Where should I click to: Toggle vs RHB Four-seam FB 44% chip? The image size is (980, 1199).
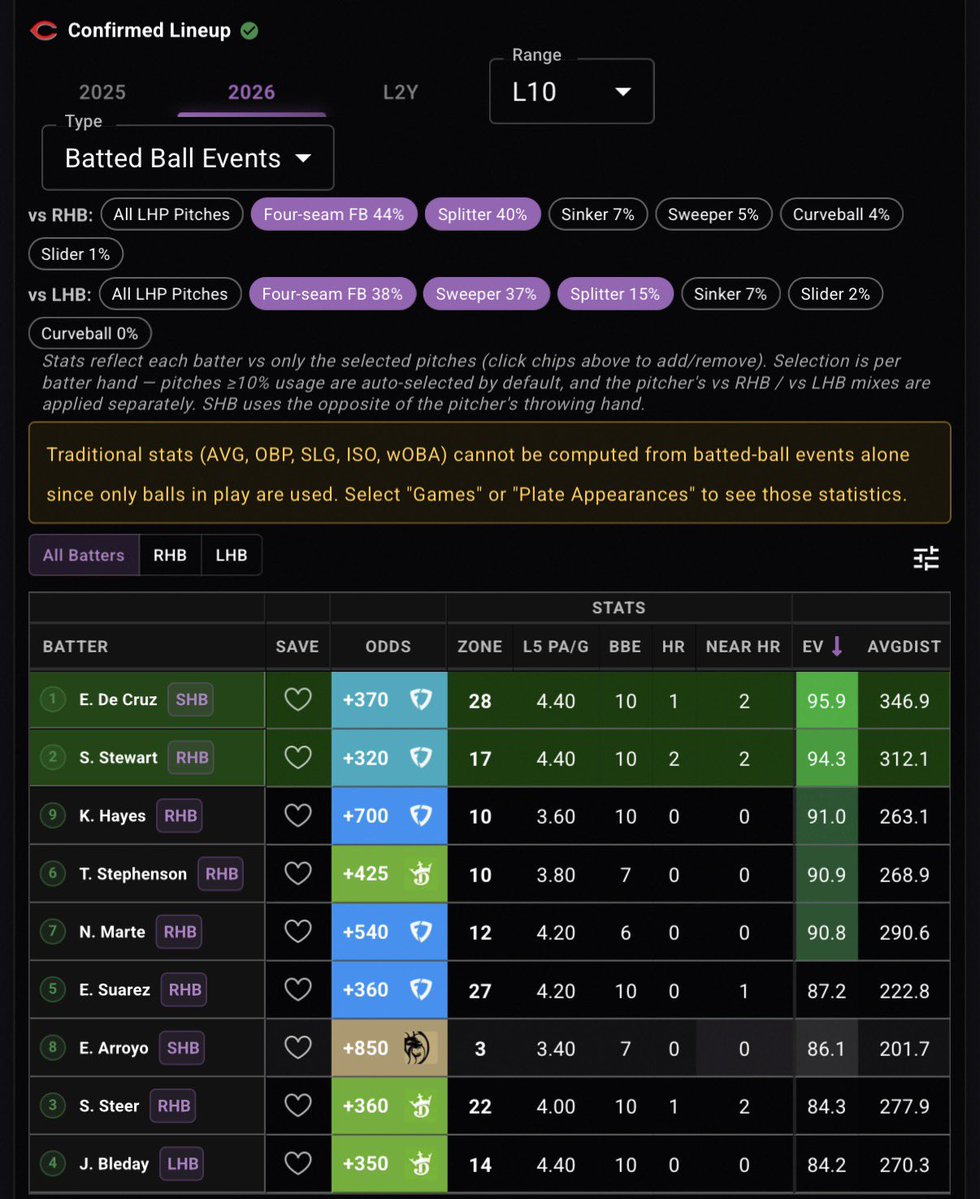click(x=333, y=215)
